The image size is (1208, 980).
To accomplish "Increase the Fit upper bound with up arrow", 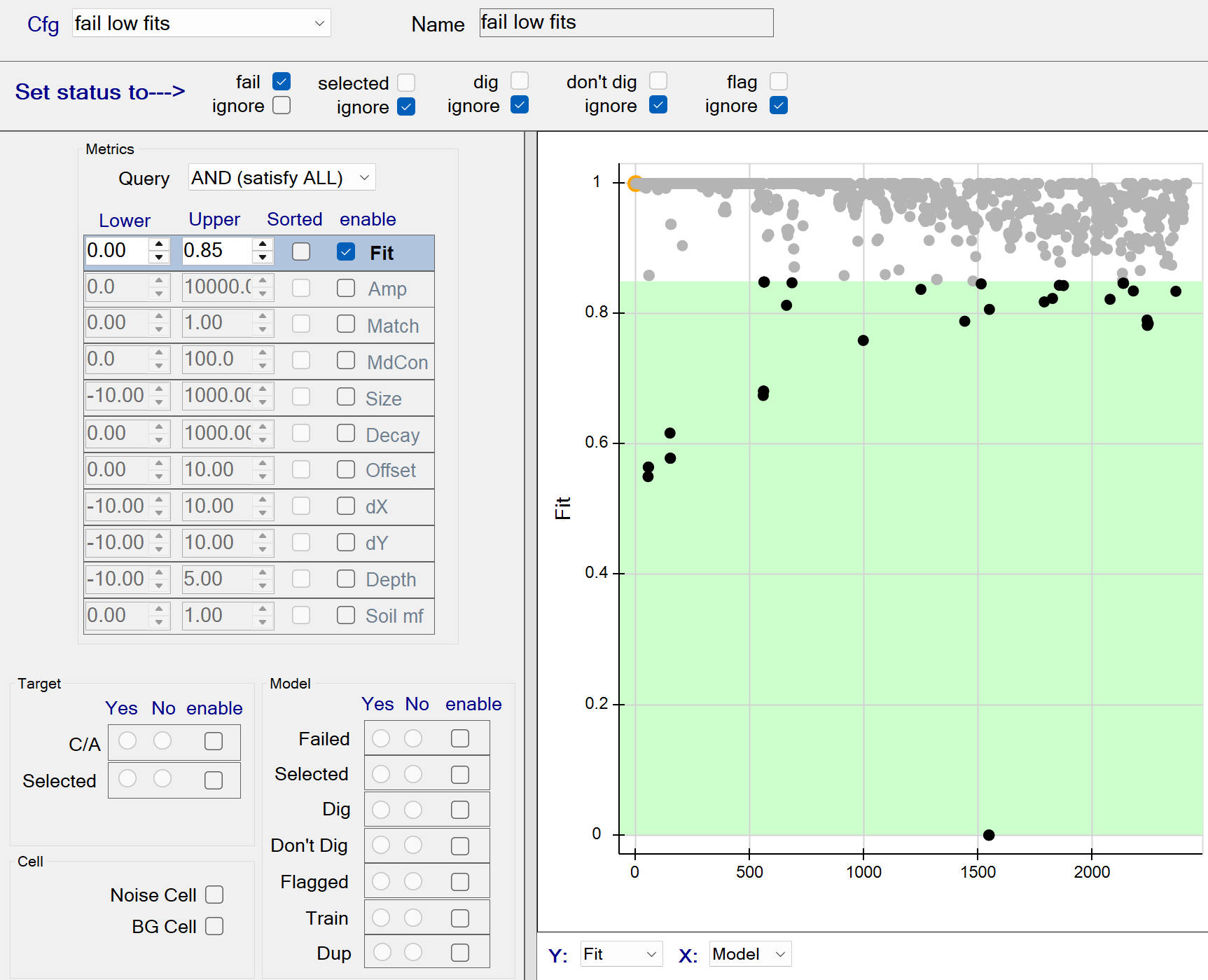I will [263, 244].
